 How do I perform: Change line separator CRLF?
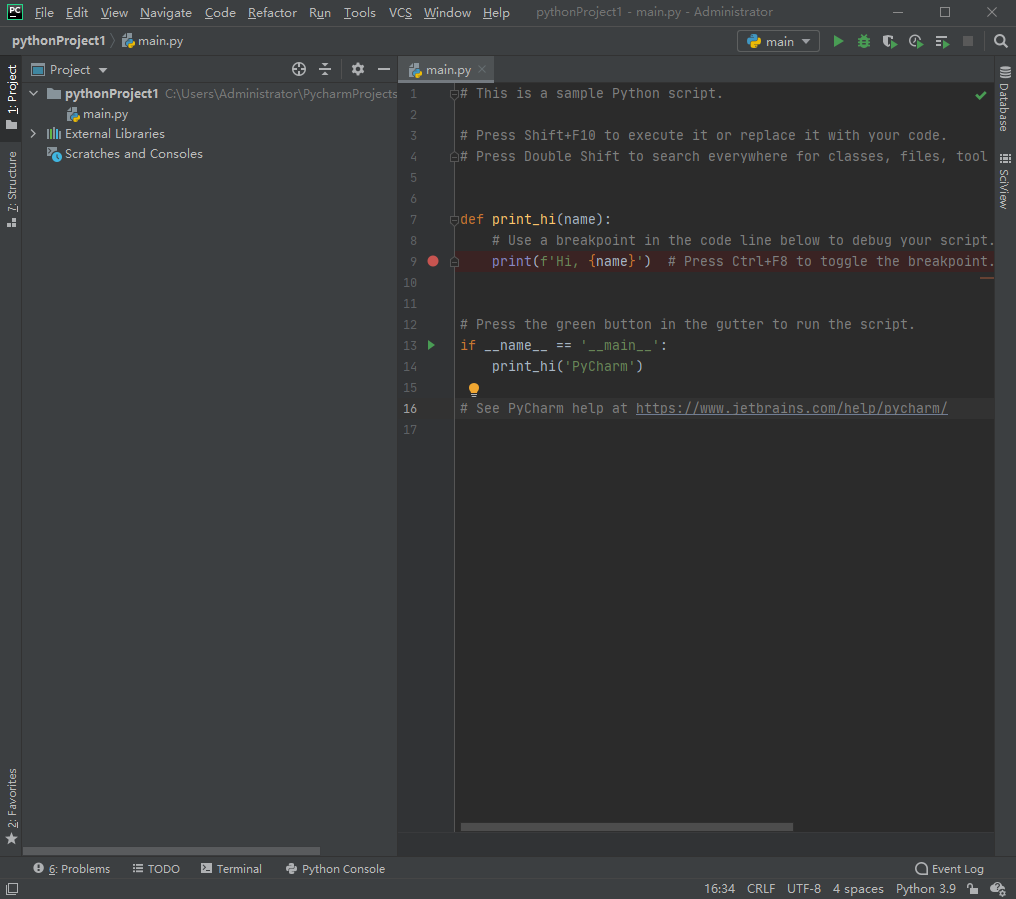coord(761,889)
